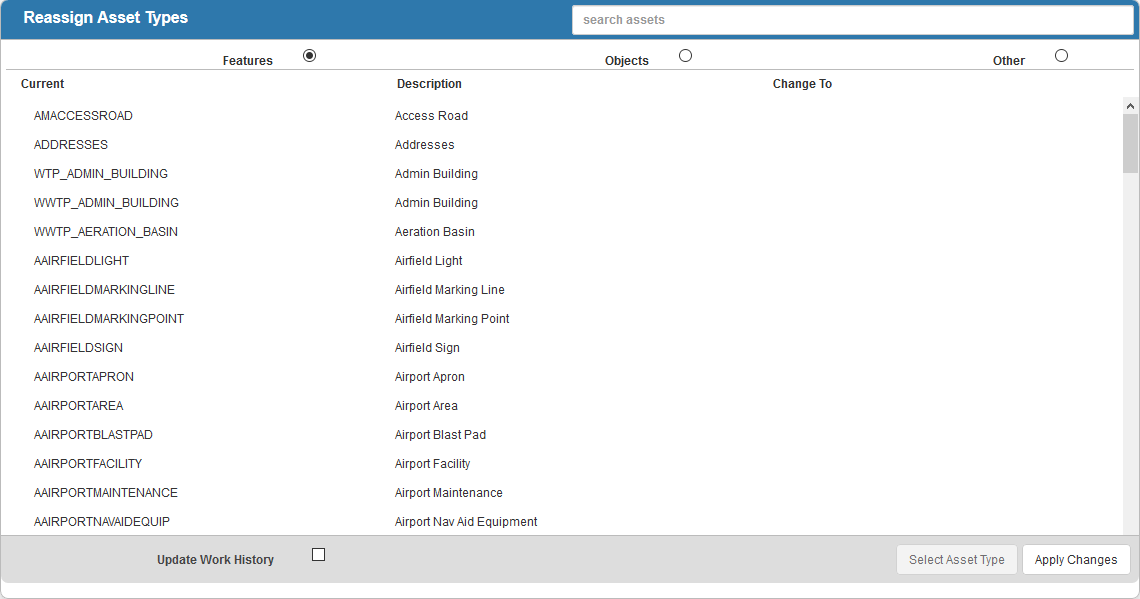Select the AAIRPORTAPRON asset row

click(84, 377)
